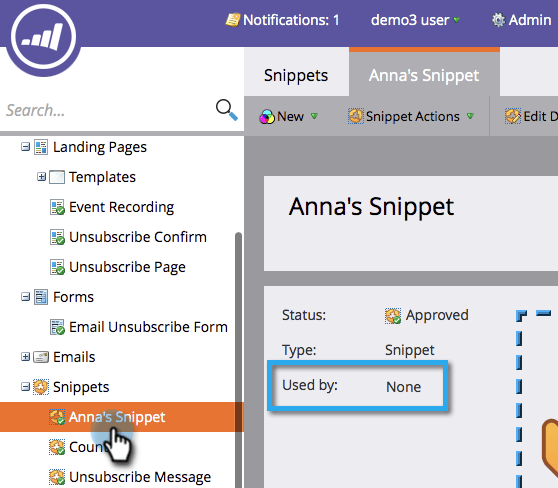Click the New colorful icon
The height and width of the screenshot is (488, 558).
click(x=267, y=116)
